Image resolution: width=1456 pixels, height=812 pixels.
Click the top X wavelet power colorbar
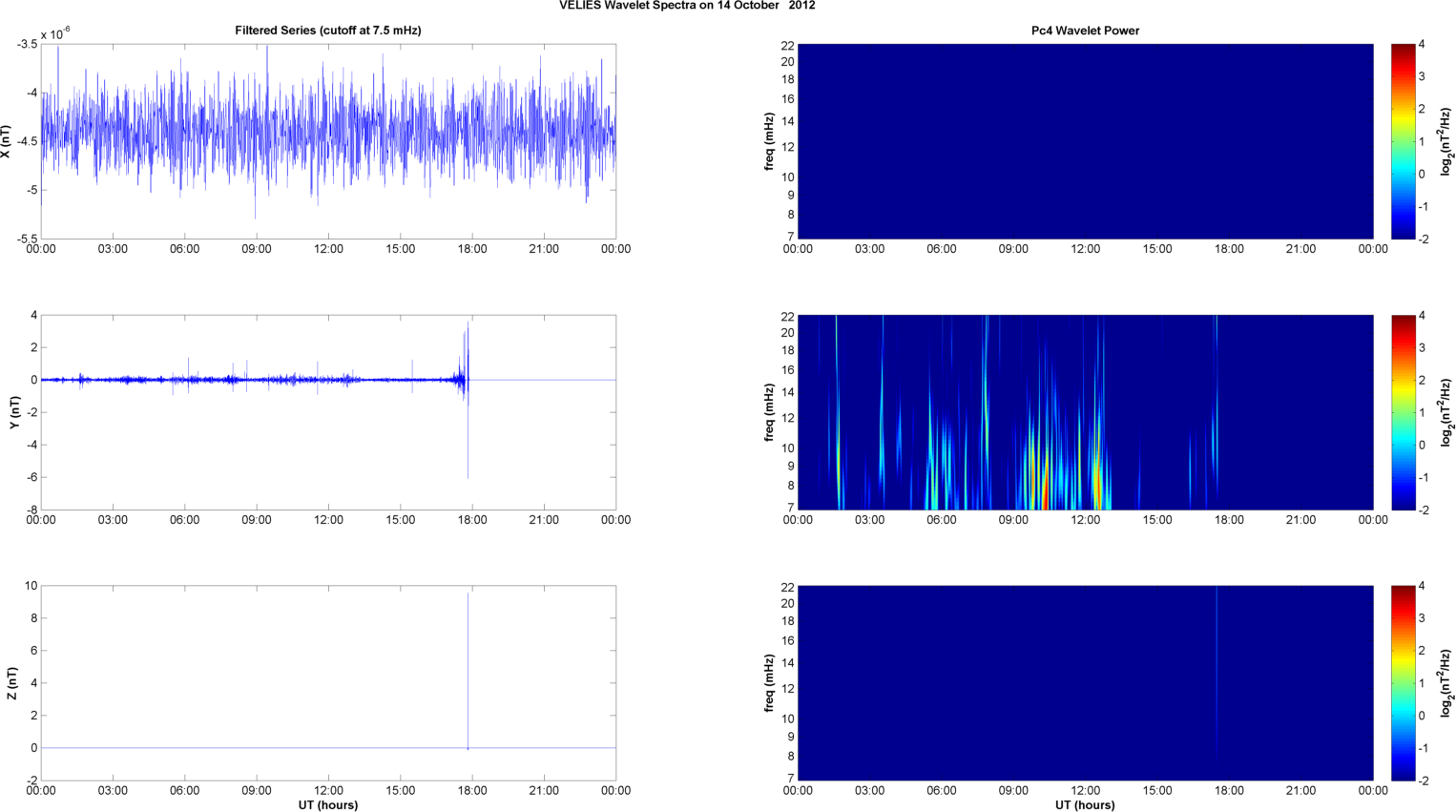1403,141
